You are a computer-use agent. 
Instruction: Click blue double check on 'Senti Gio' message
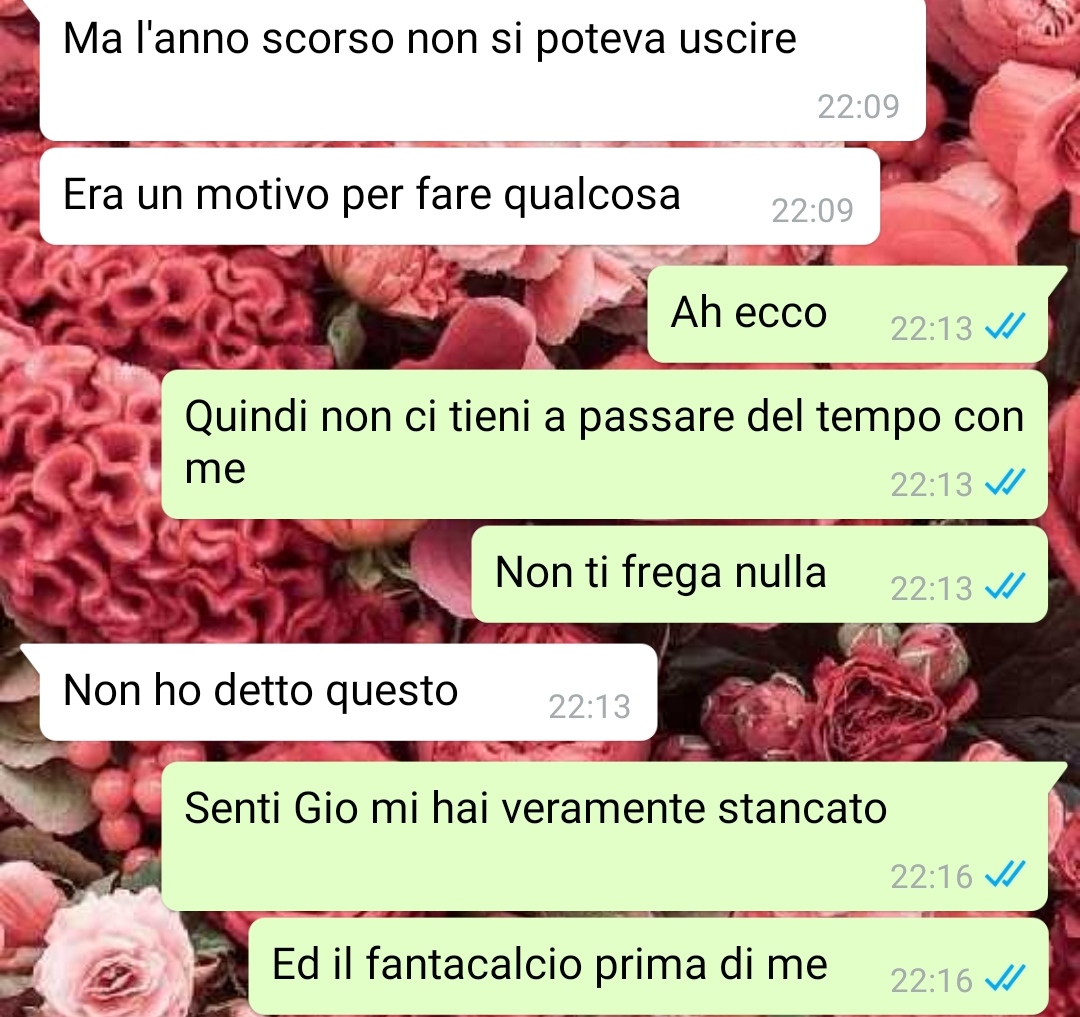(1006, 874)
